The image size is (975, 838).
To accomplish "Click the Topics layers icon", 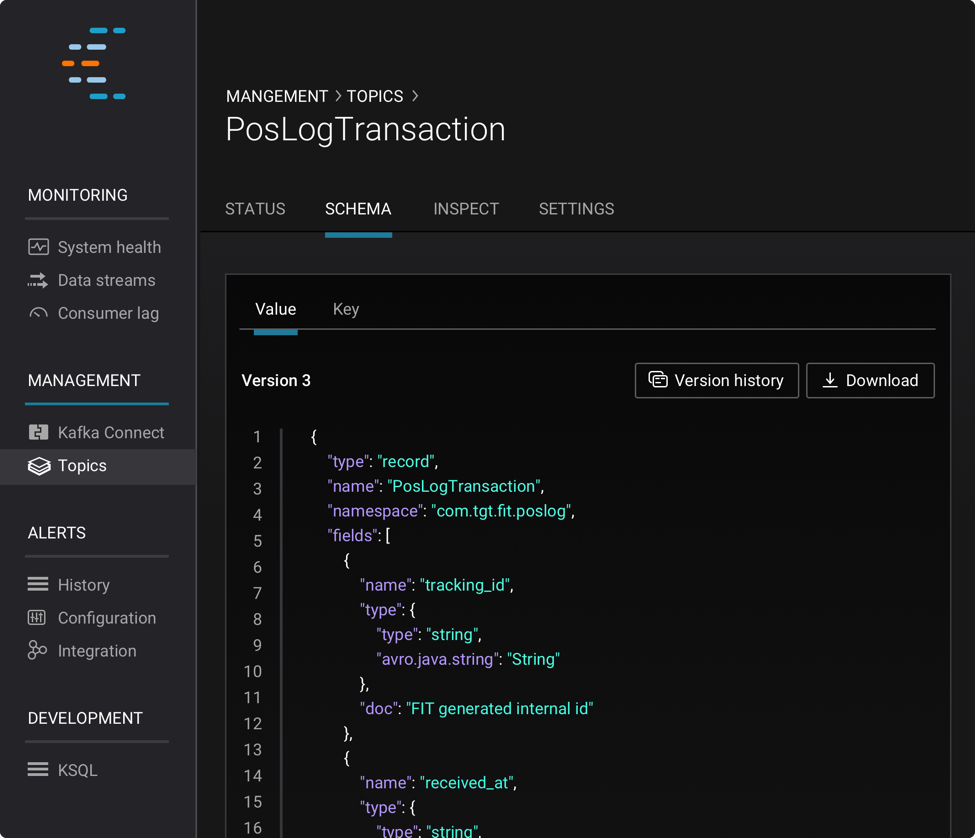I will tap(39, 466).
